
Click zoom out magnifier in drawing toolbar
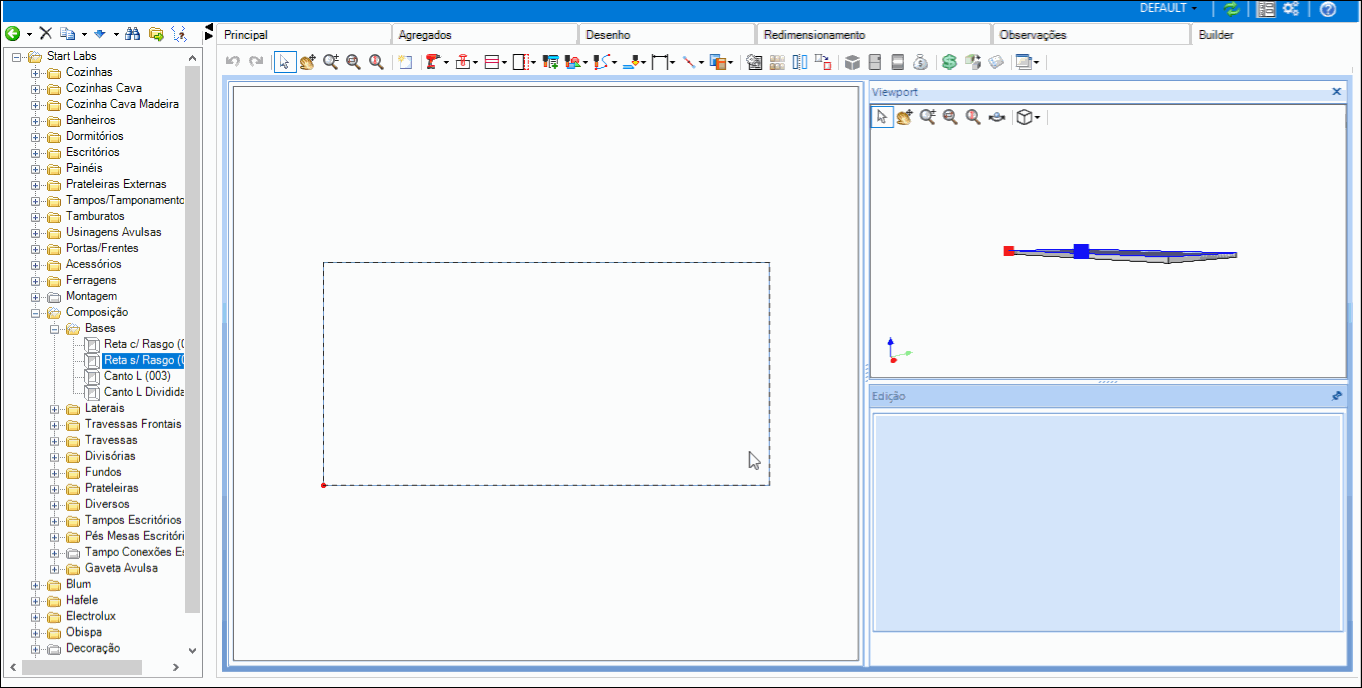[x=353, y=62]
